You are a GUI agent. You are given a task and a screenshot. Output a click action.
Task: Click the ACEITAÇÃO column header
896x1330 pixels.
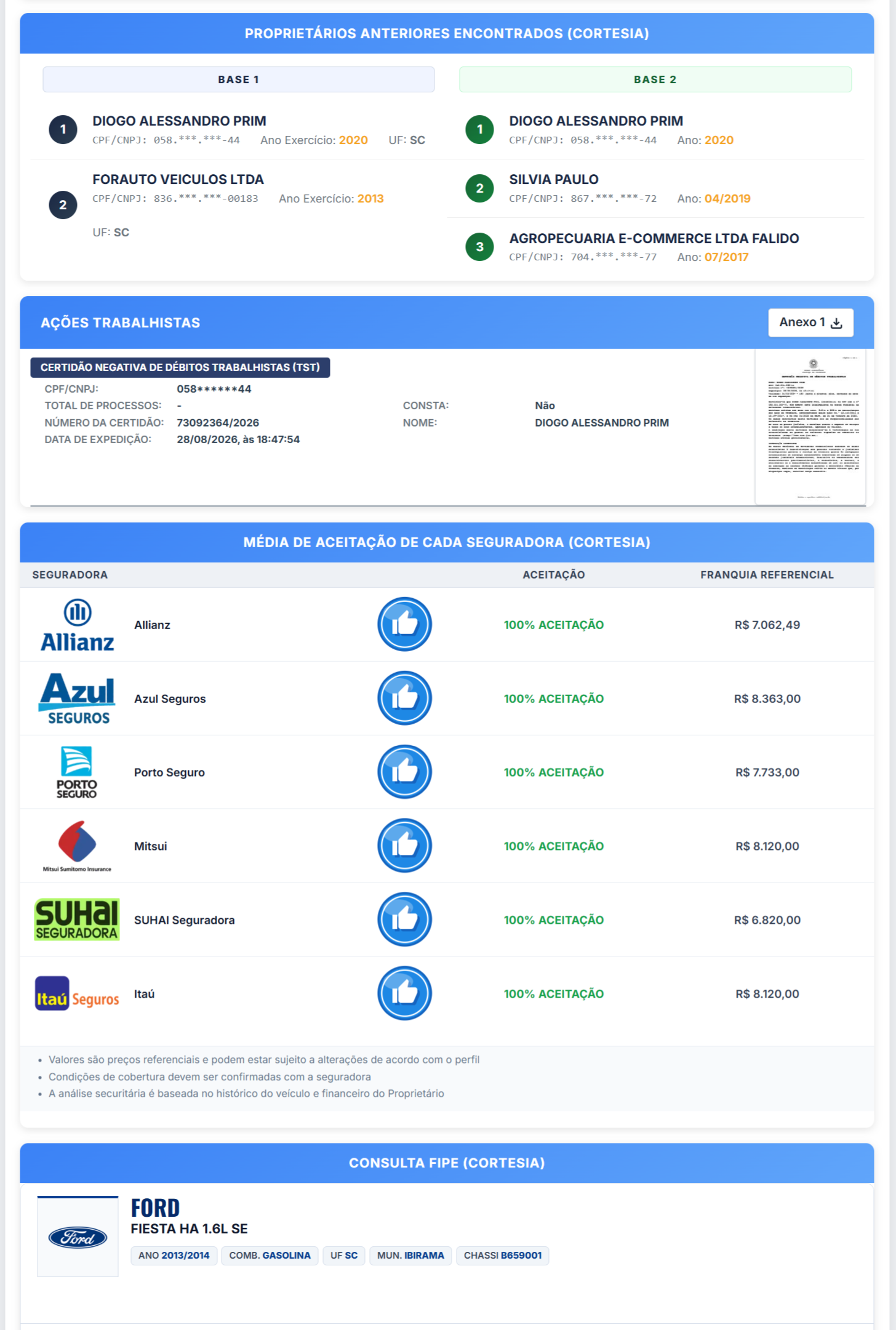554,575
